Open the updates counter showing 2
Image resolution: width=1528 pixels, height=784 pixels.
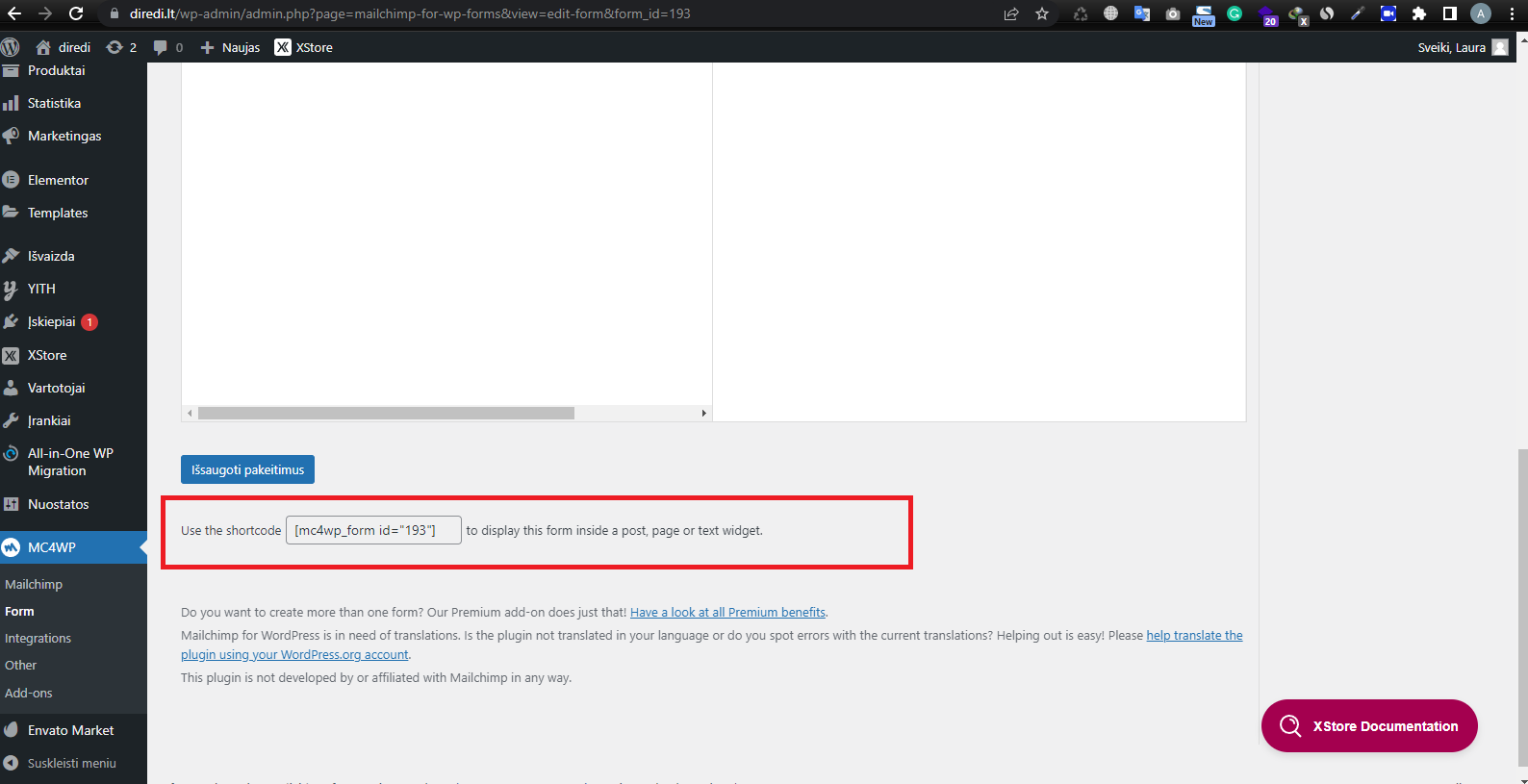point(121,47)
